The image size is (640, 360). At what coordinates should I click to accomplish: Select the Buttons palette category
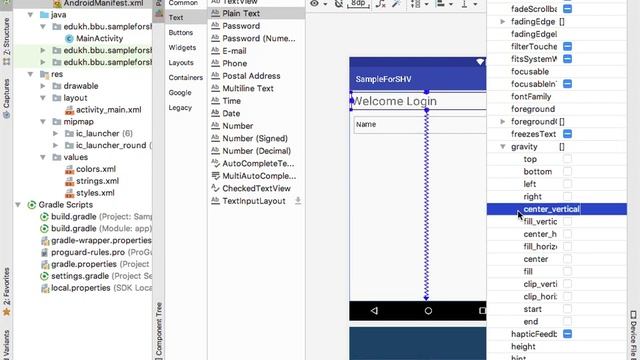[181, 33]
